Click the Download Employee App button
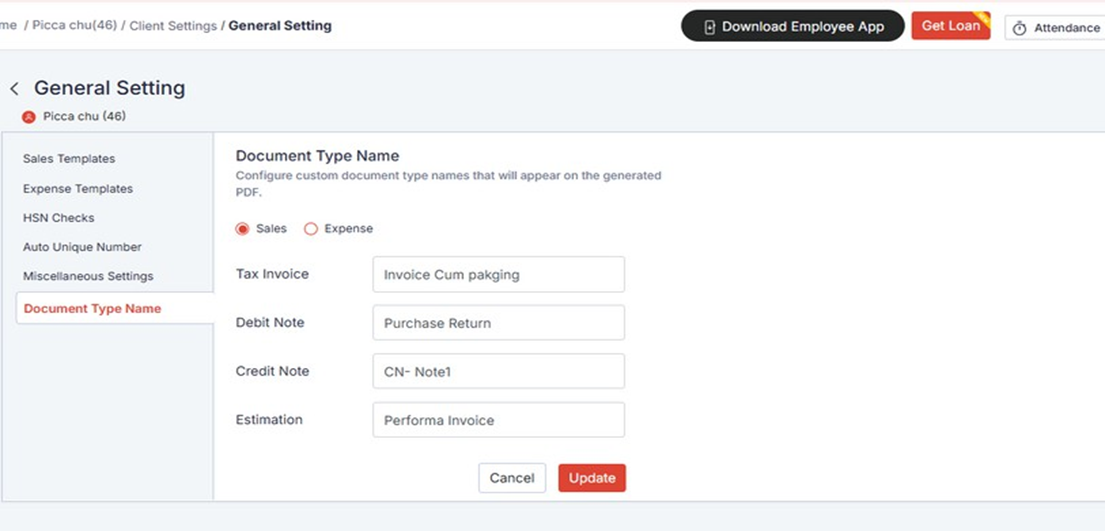 click(793, 27)
